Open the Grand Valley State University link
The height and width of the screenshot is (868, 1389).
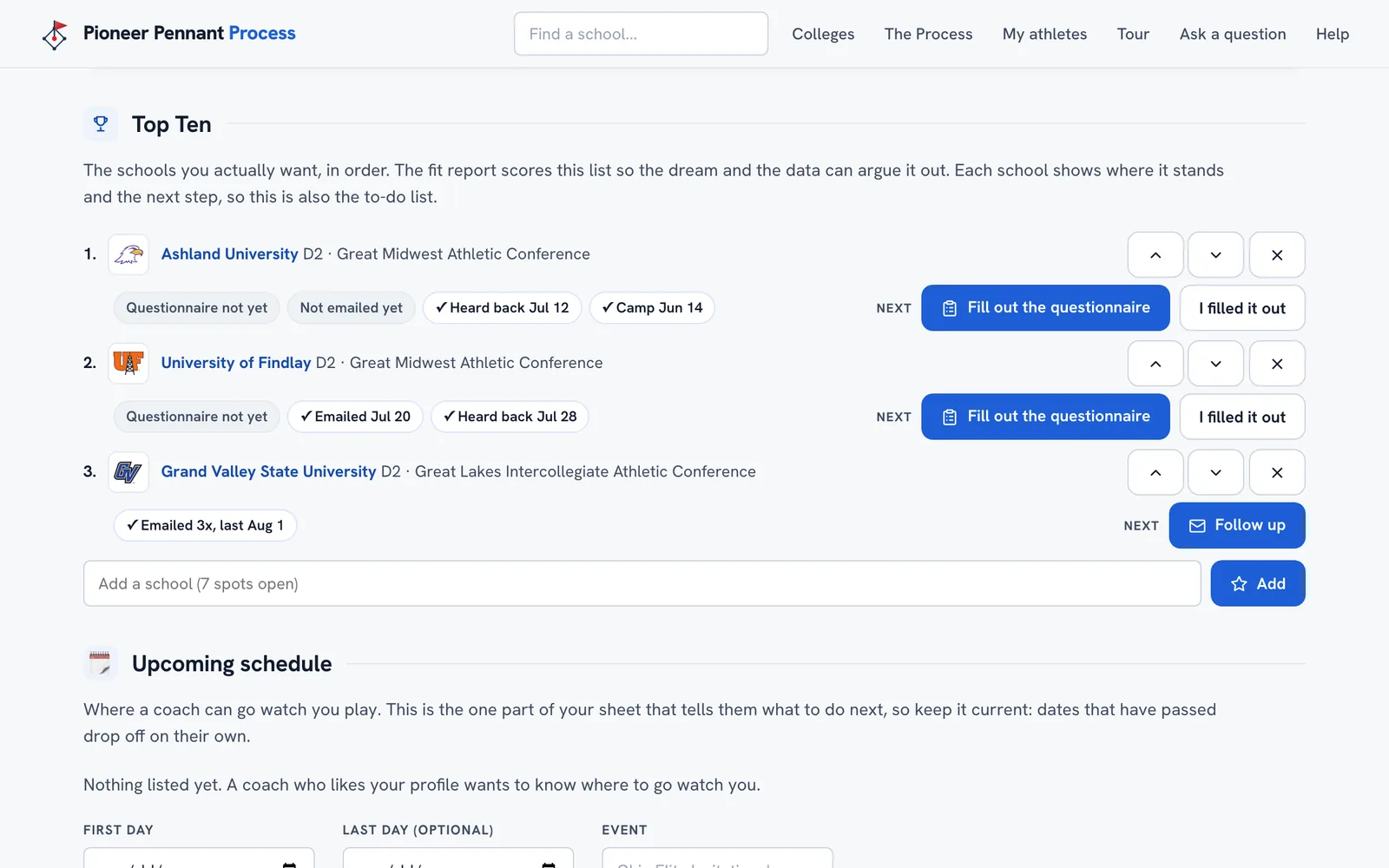[268, 471]
